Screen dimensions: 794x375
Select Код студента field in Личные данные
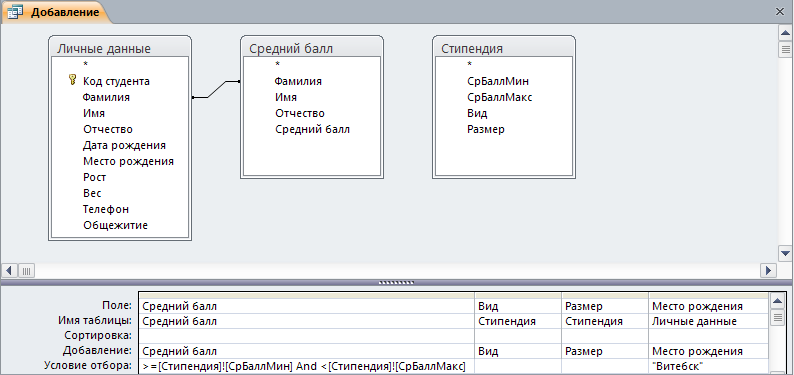tap(116, 81)
